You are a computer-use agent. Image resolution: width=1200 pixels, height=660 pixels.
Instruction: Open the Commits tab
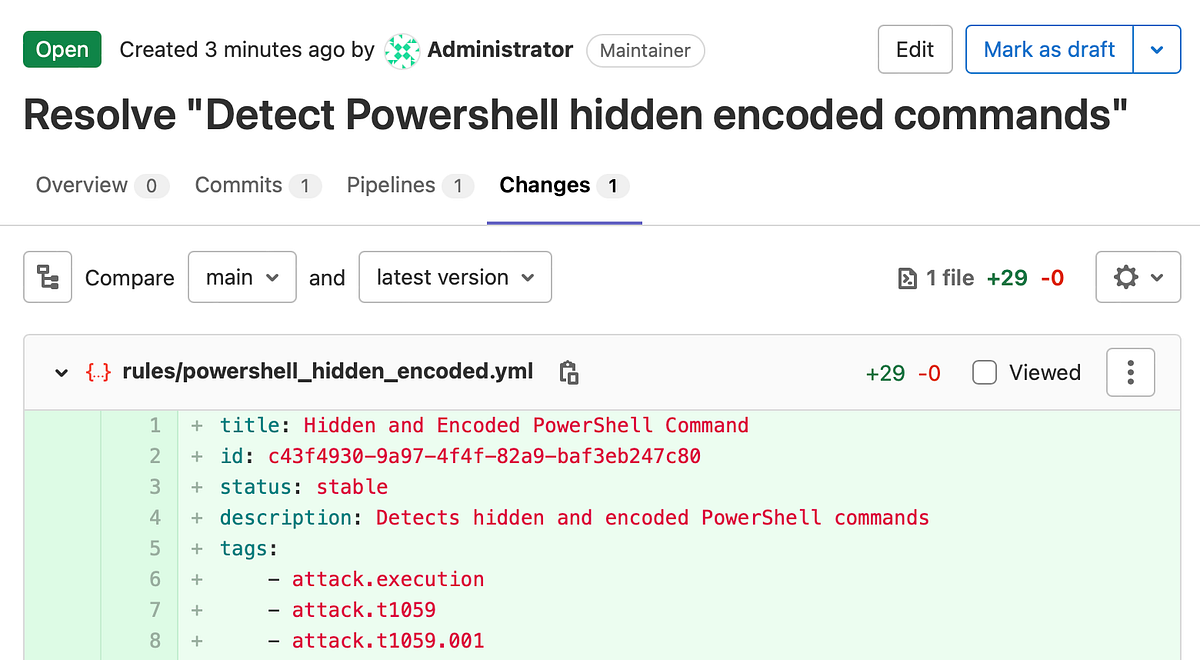(x=239, y=185)
